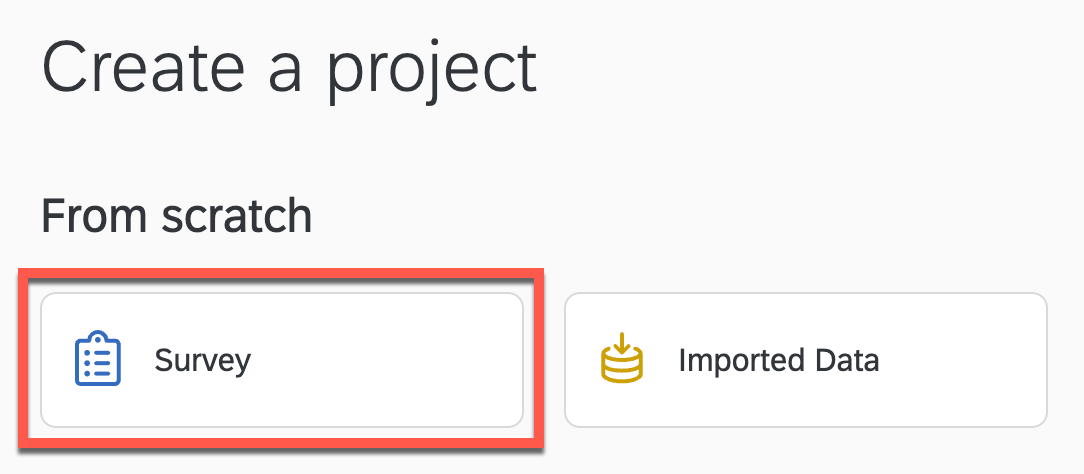This screenshot has width=1084, height=474.
Task: Click the "Create a project" heading
Action: 289,68
